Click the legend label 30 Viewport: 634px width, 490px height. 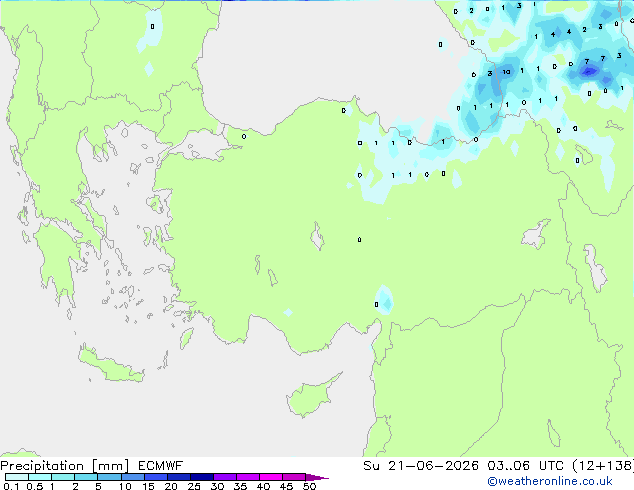pyautogui.click(x=217, y=486)
